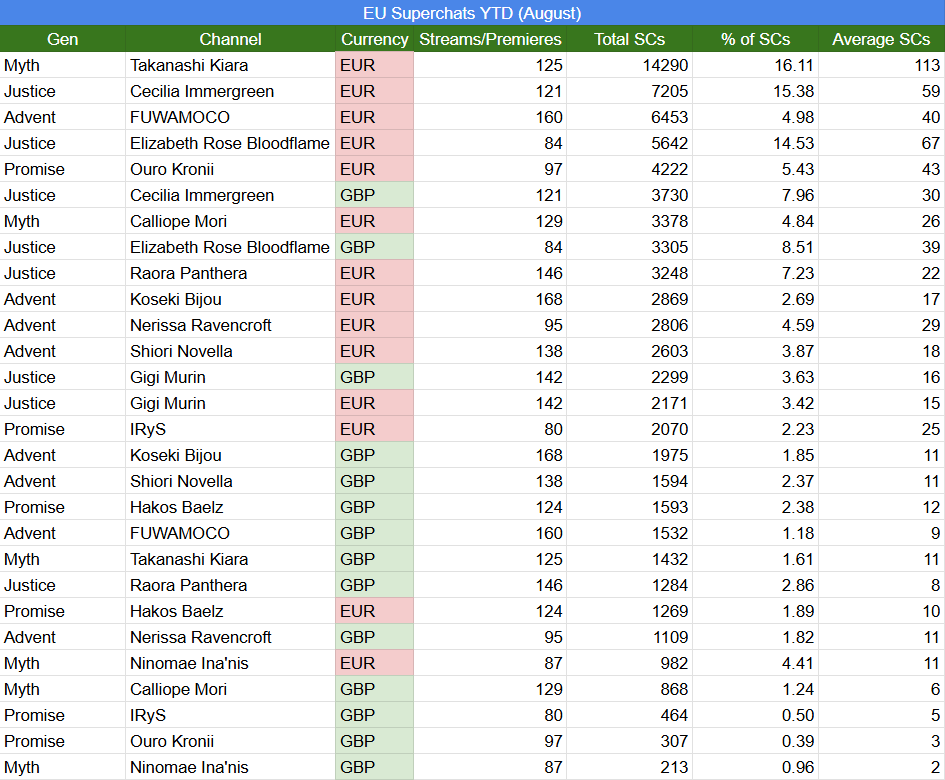Click Cecilia Immergreen in the GBP row
The image size is (945, 780).
(x=202, y=195)
